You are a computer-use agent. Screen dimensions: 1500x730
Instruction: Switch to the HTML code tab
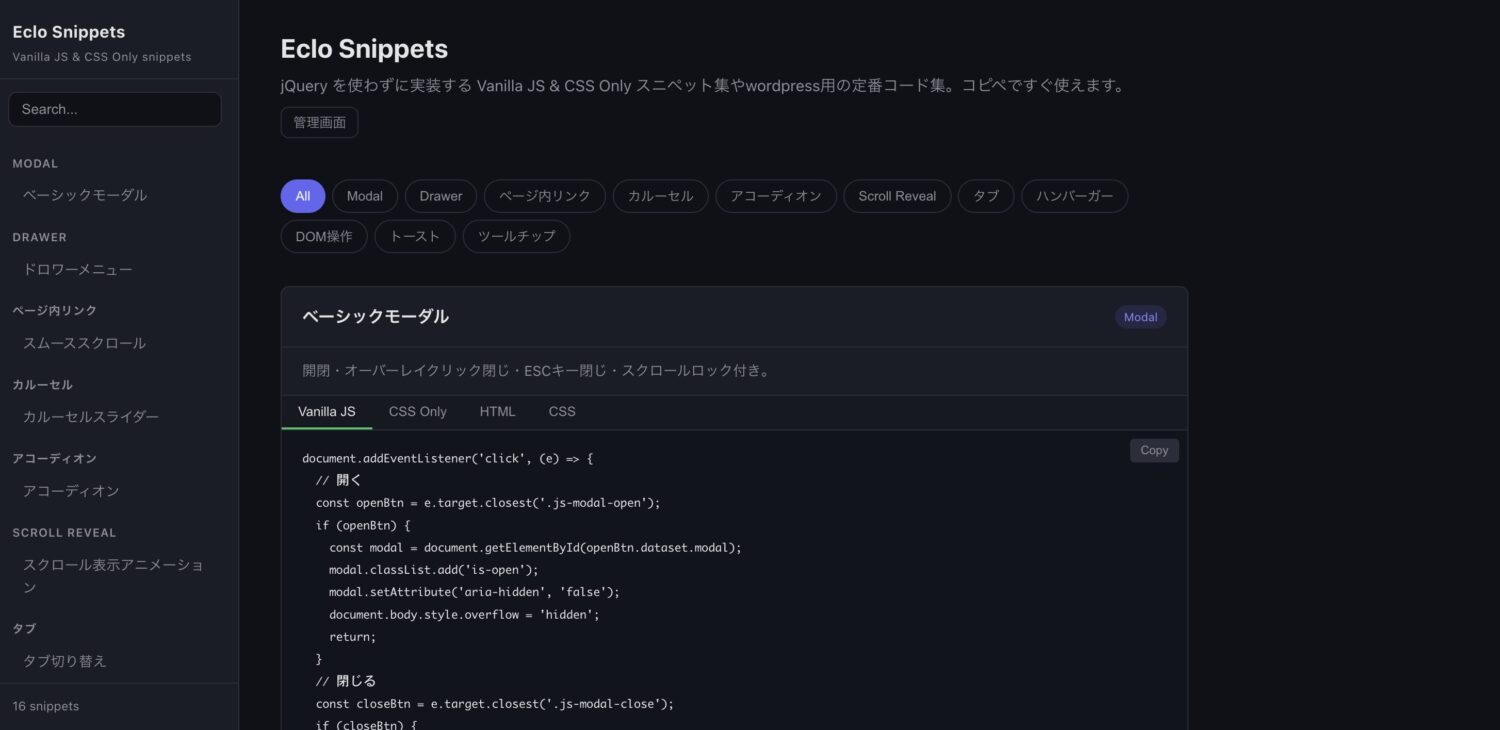(x=497, y=412)
